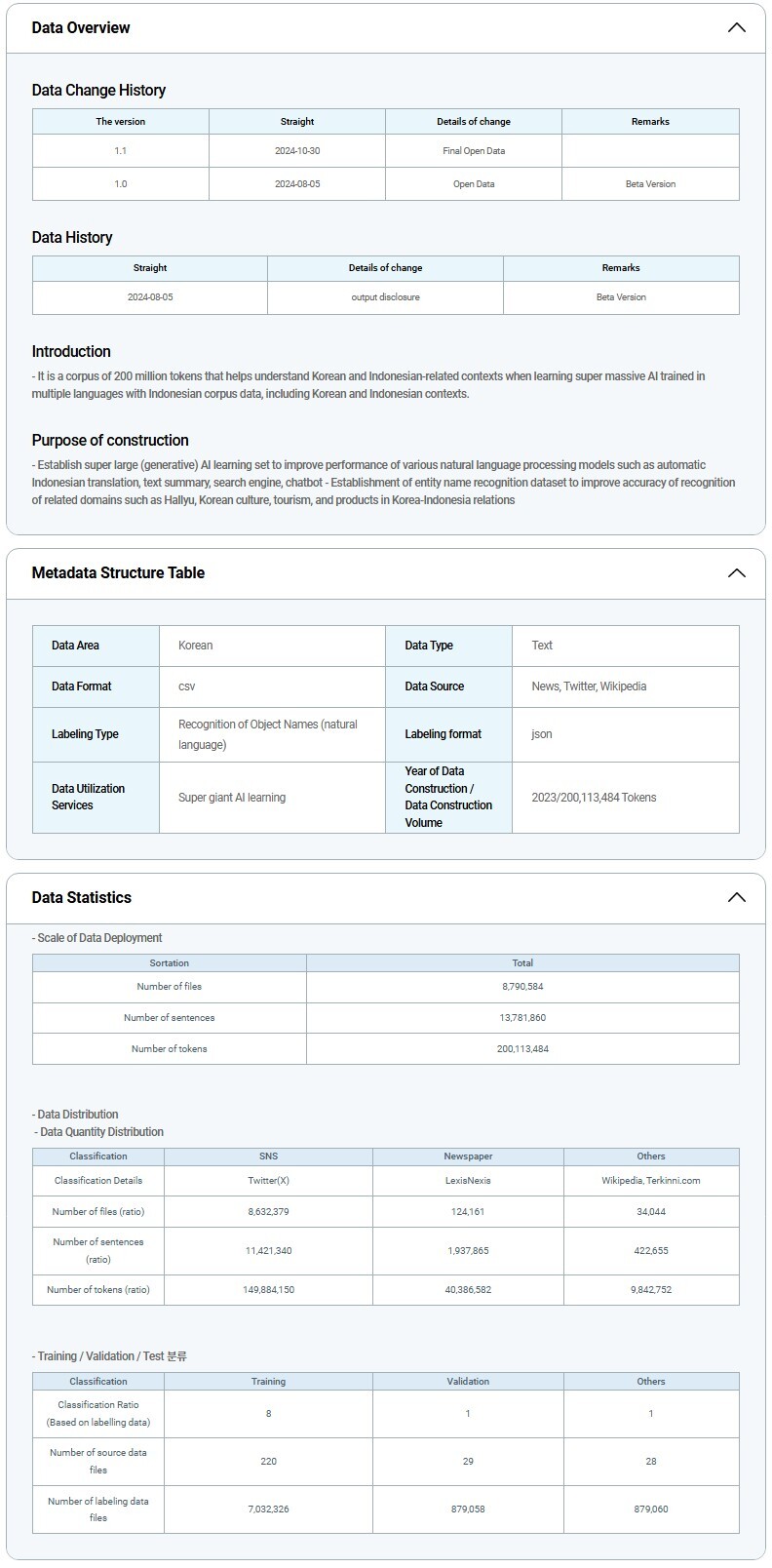This screenshot has height=1568, width=772.
Task: Click the Data Overview panel title
Action: 81,27
